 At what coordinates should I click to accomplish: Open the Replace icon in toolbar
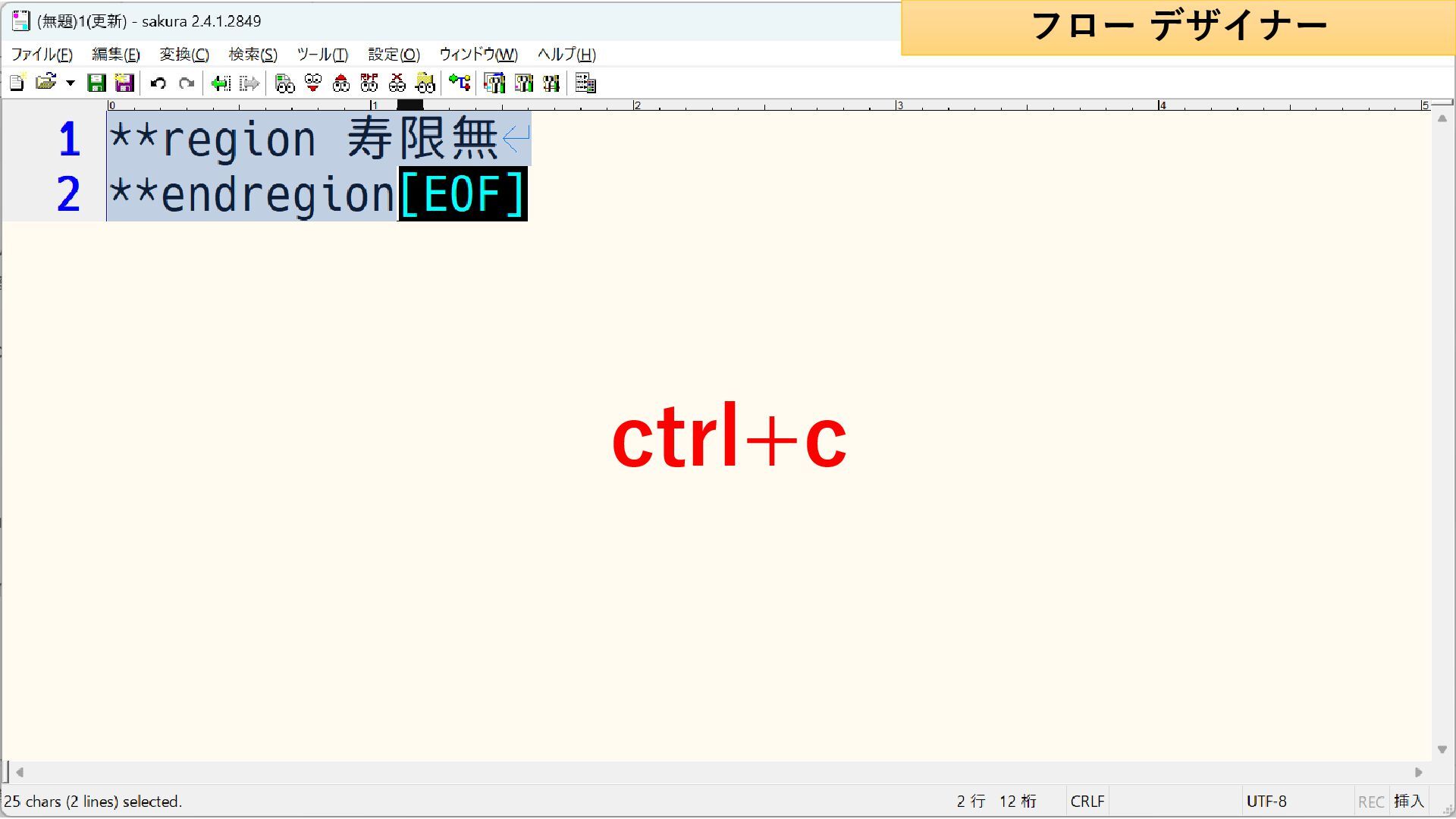[369, 83]
